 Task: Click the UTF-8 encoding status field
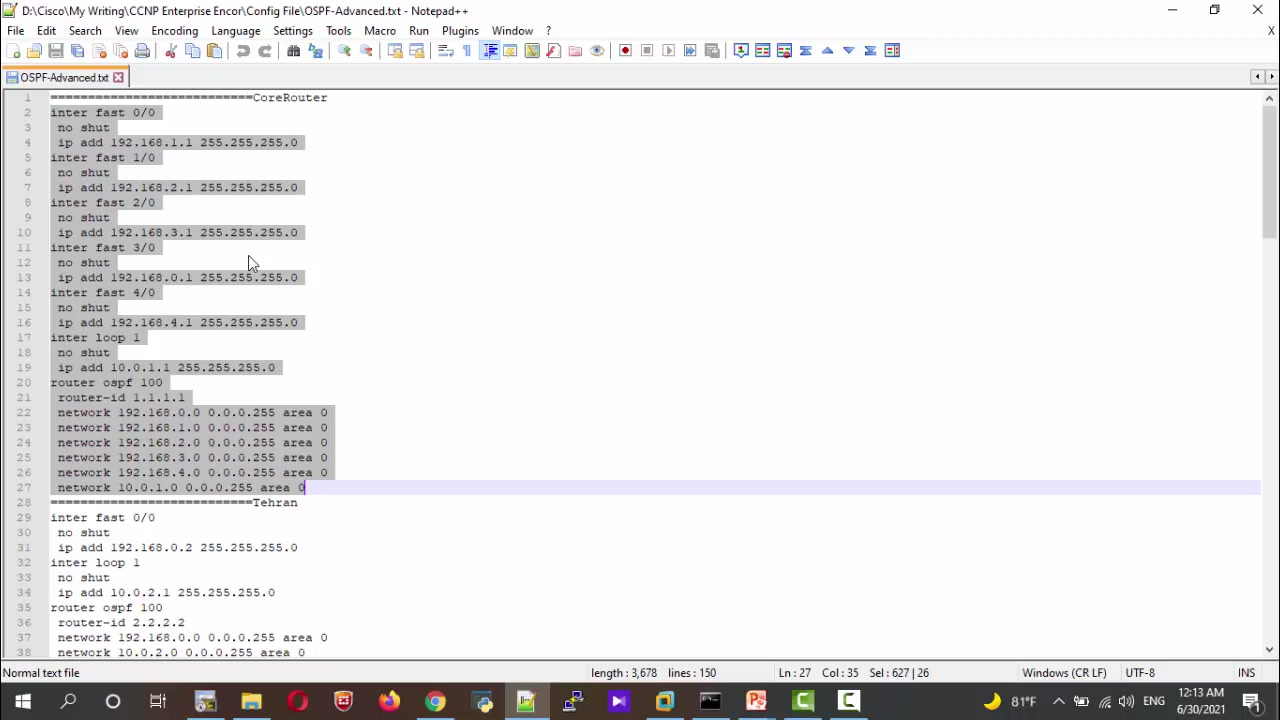pos(1140,673)
